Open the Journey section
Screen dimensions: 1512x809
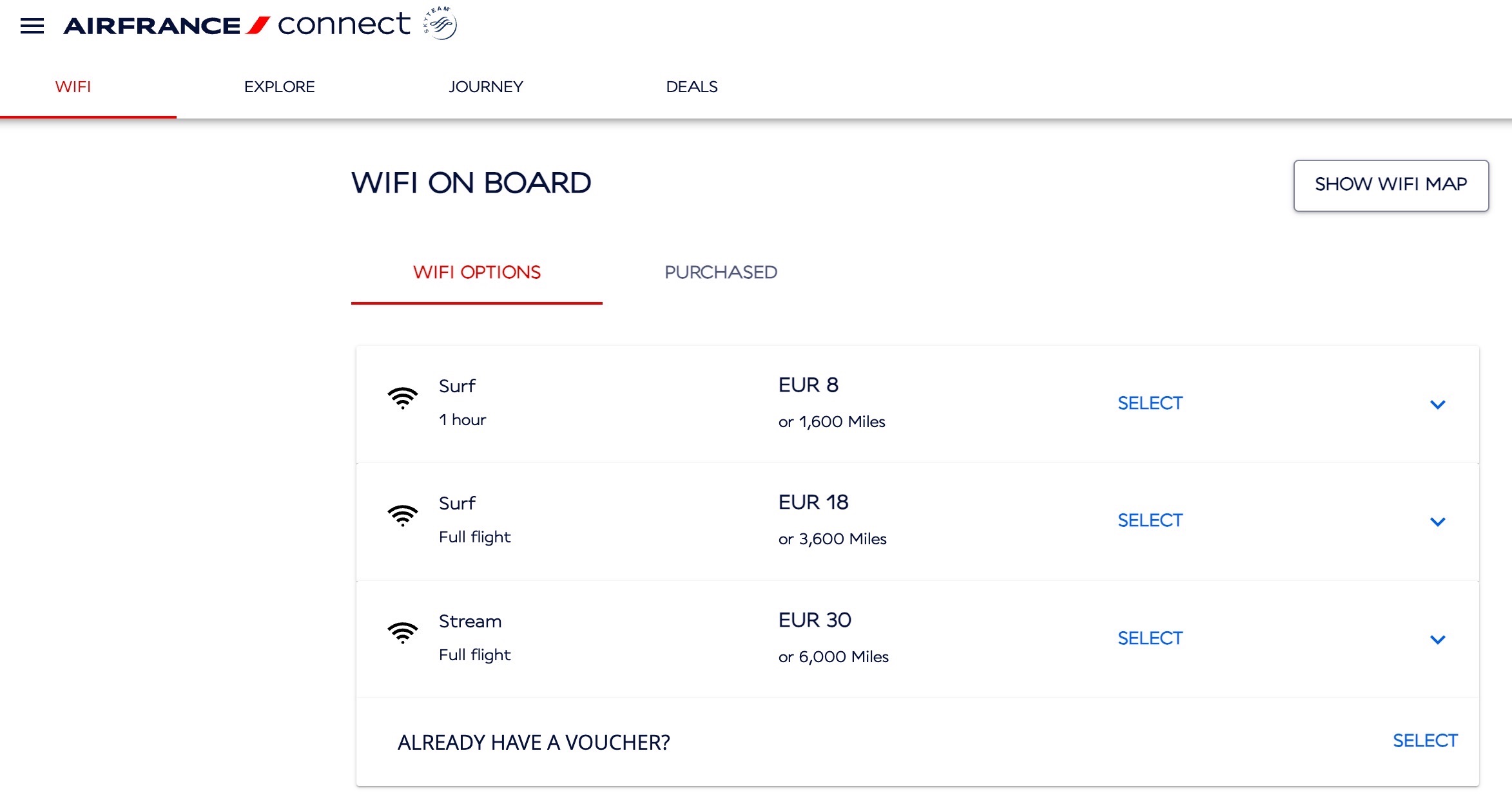tap(486, 86)
